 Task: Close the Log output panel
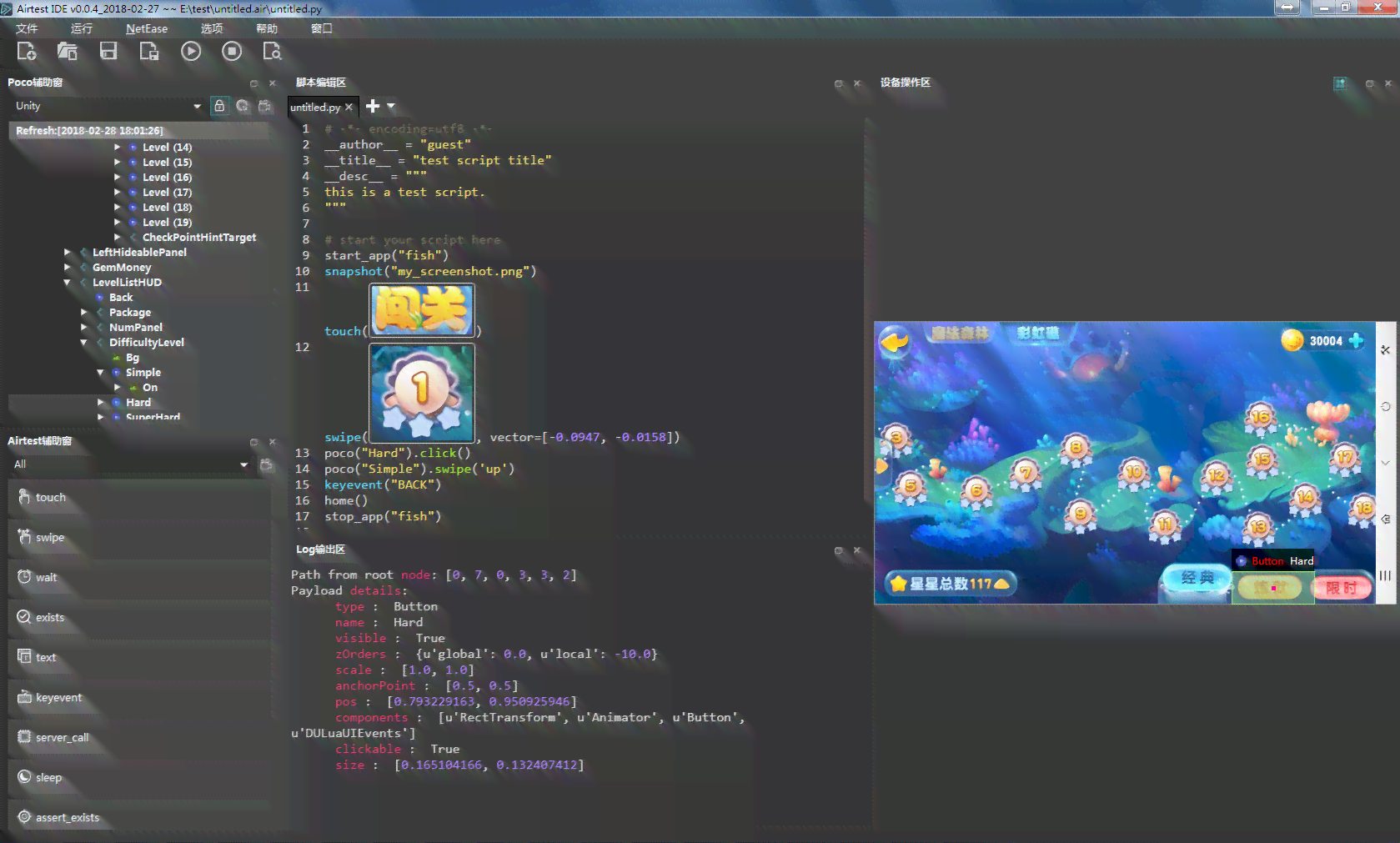(x=857, y=550)
